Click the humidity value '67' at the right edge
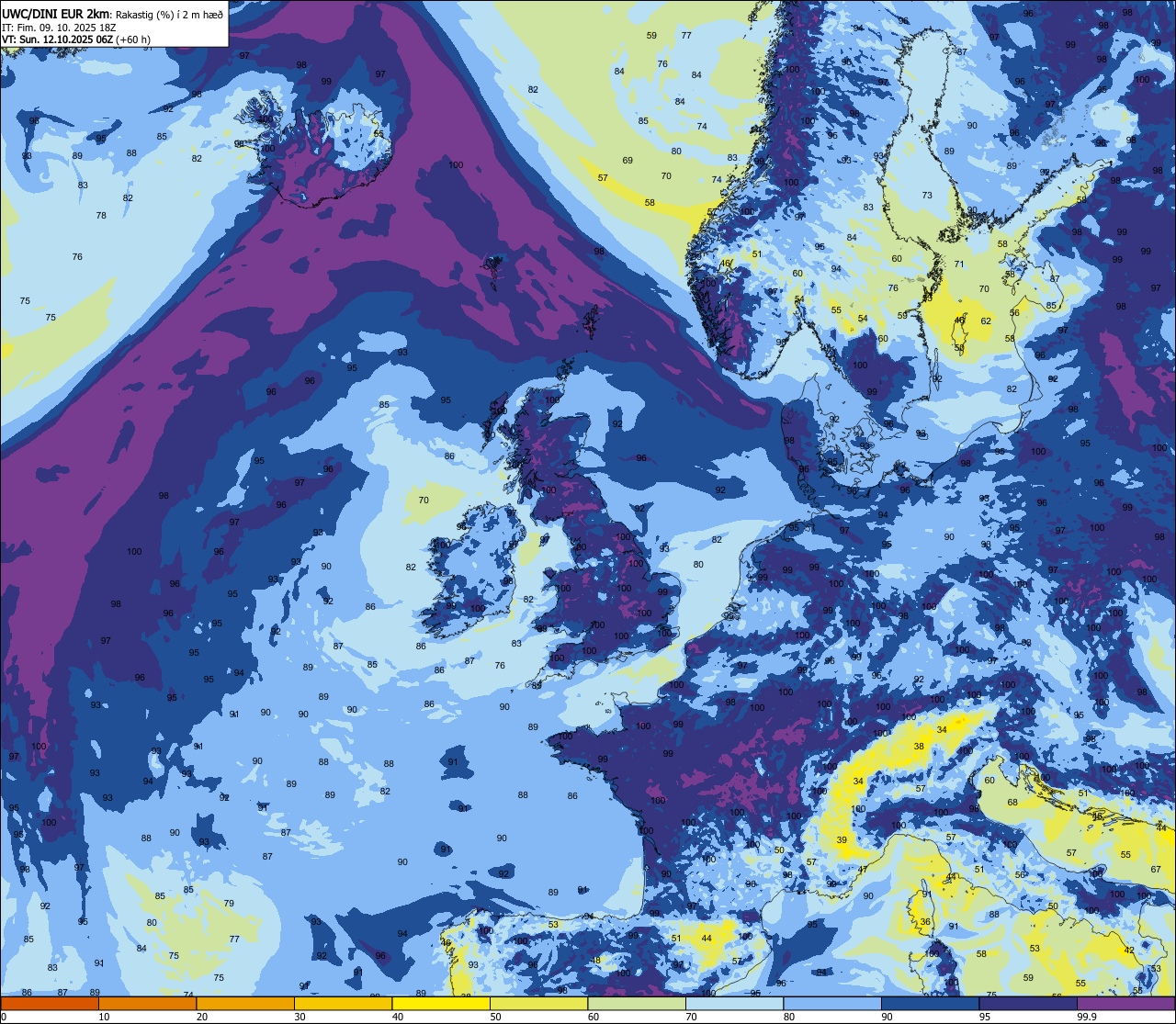Screen dimensions: 1176x1024 point(1156,870)
